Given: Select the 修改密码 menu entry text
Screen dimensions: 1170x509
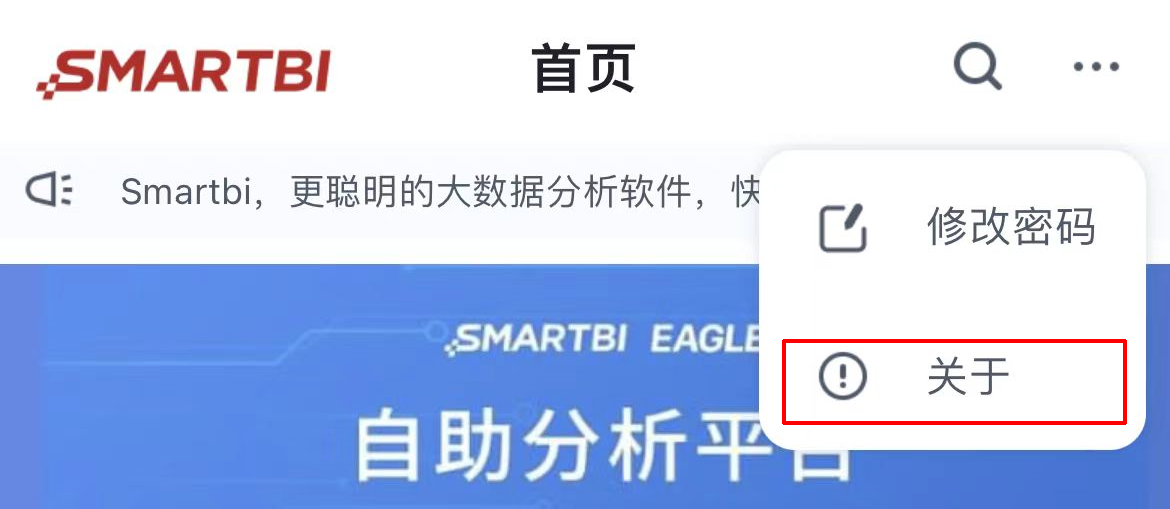Looking at the screenshot, I should pos(1011,226).
